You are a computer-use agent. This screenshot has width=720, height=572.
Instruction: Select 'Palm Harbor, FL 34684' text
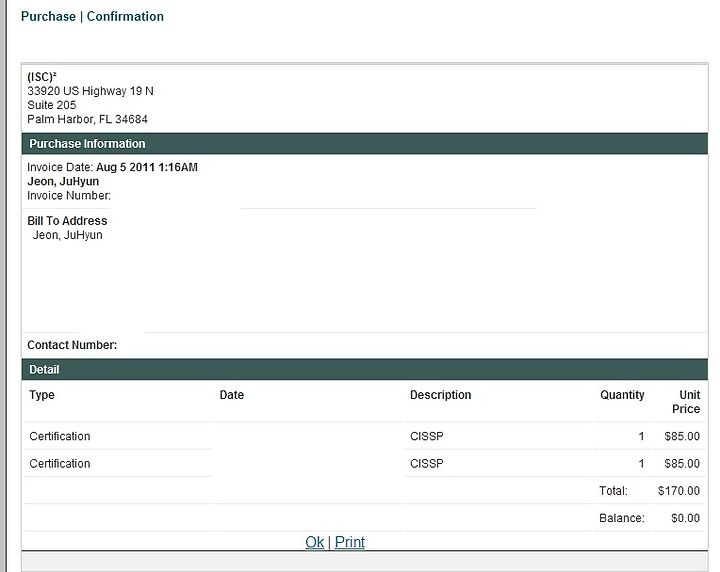coord(87,119)
